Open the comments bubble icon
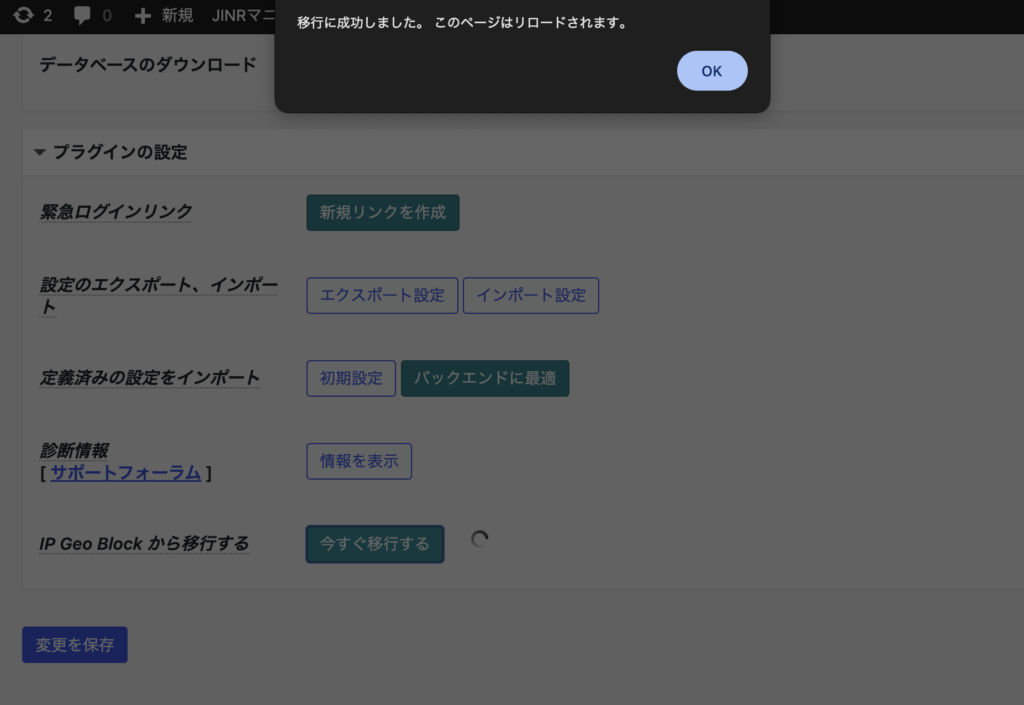This screenshot has width=1024, height=705. click(82, 16)
